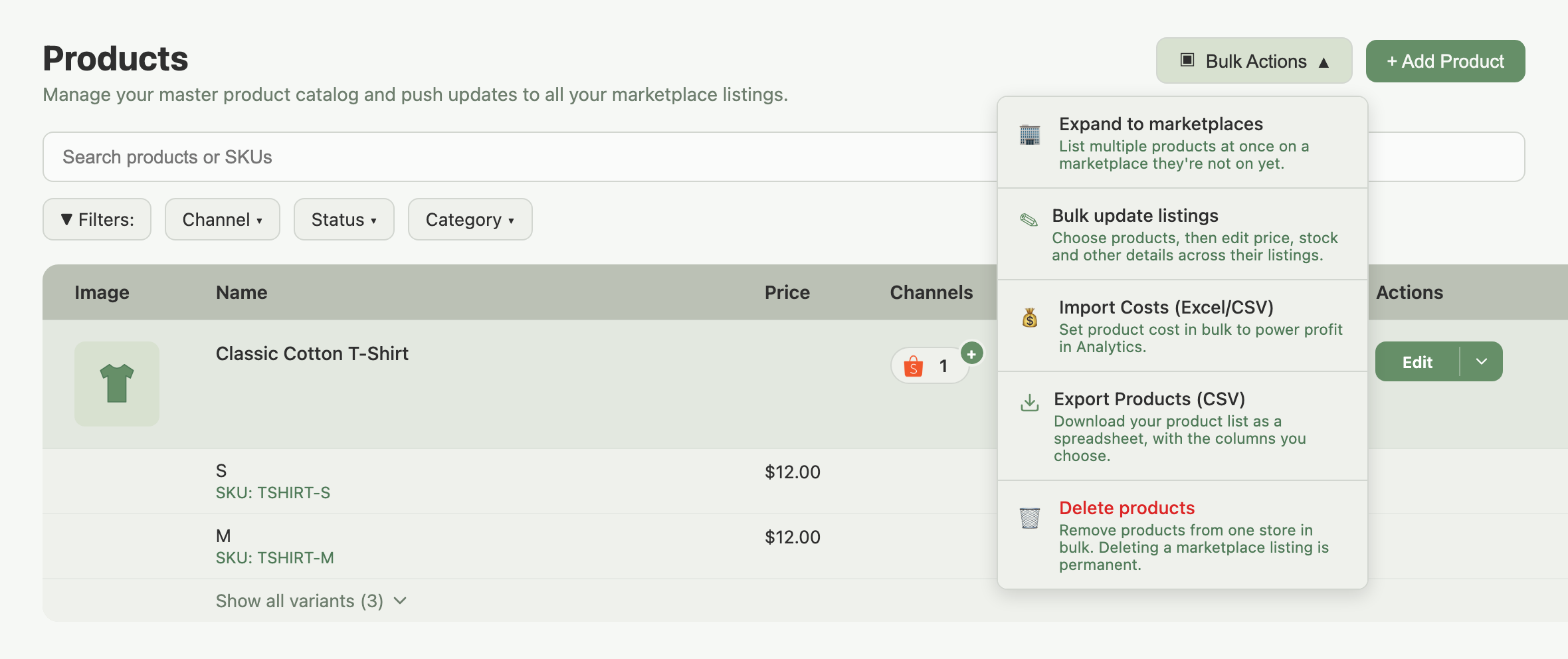Choose Export Products (CSV)
Viewport: 1568px width, 659px height.
click(x=1183, y=426)
